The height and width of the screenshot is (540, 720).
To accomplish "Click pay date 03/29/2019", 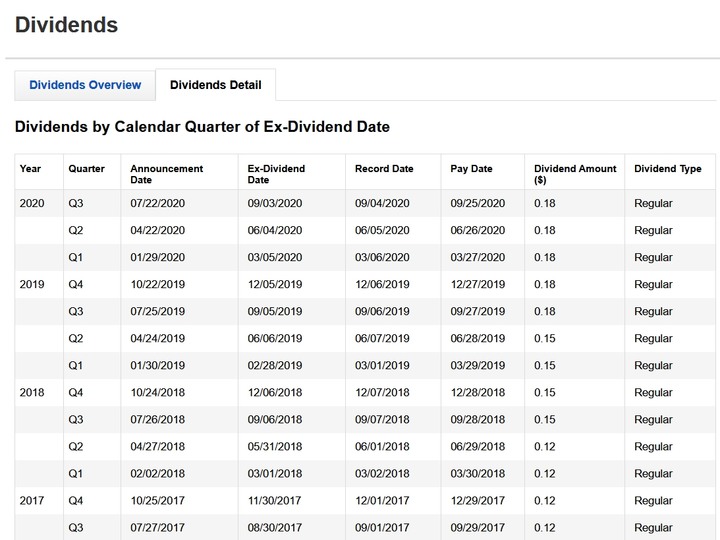I will 478,366.
